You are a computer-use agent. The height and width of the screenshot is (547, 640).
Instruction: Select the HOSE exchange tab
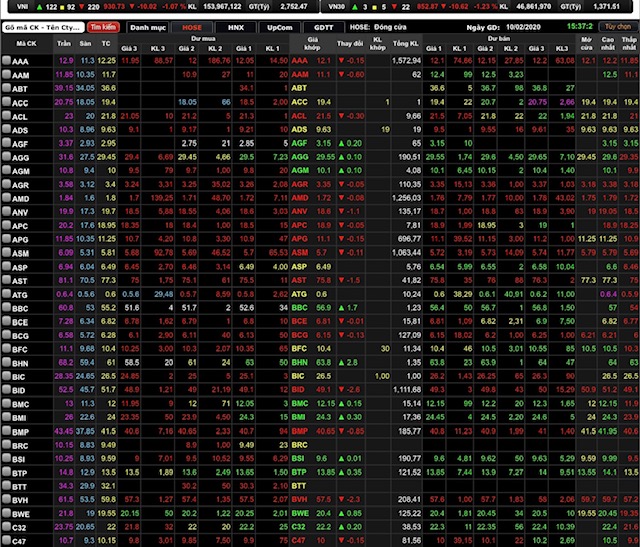[190, 27]
